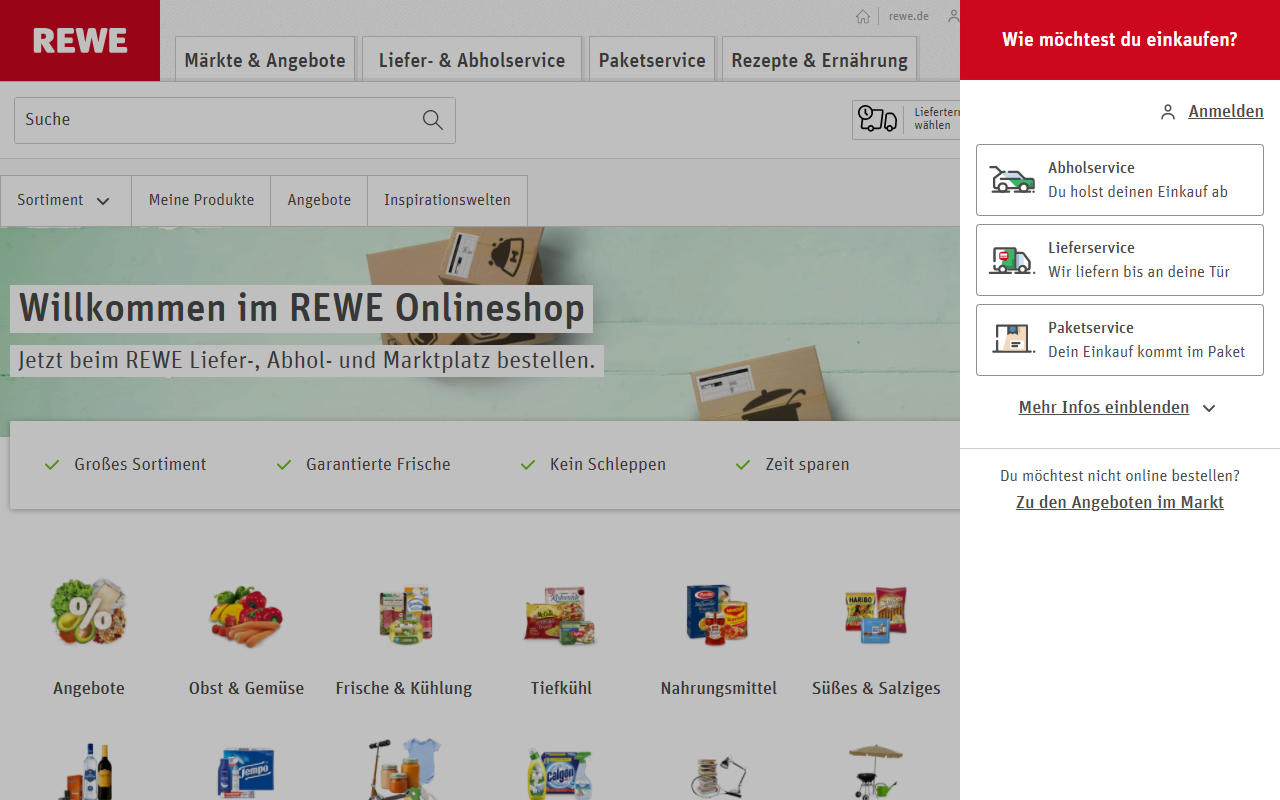The width and height of the screenshot is (1280, 800).
Task: Click the Frische & Kühlung label
Action: click(x=404, y=688)
